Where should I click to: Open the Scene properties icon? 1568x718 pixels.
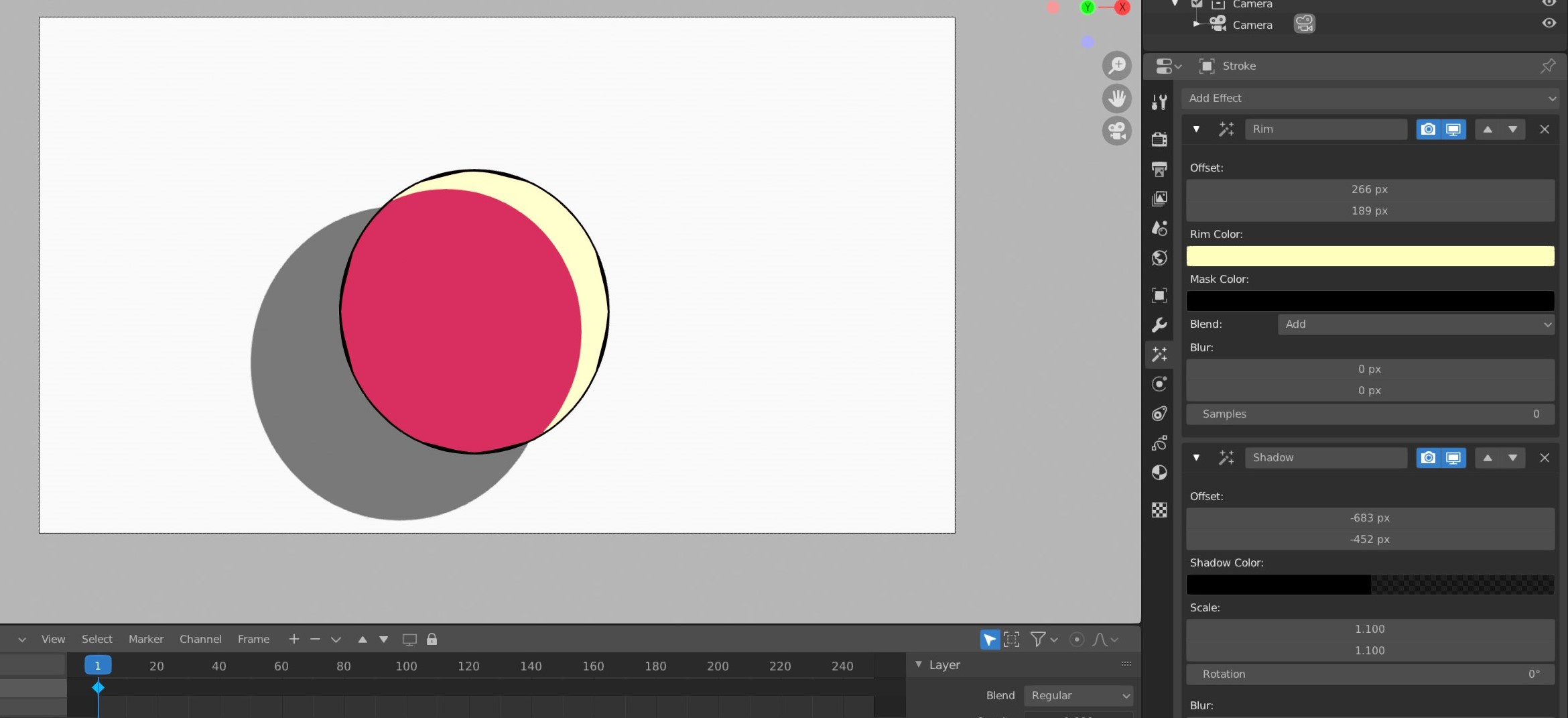point(1159,228)
